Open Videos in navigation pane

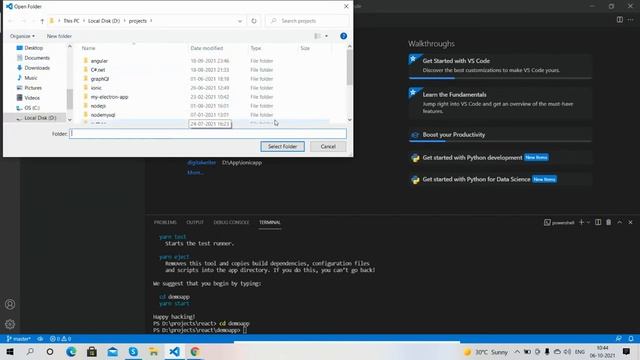[31, 98]
